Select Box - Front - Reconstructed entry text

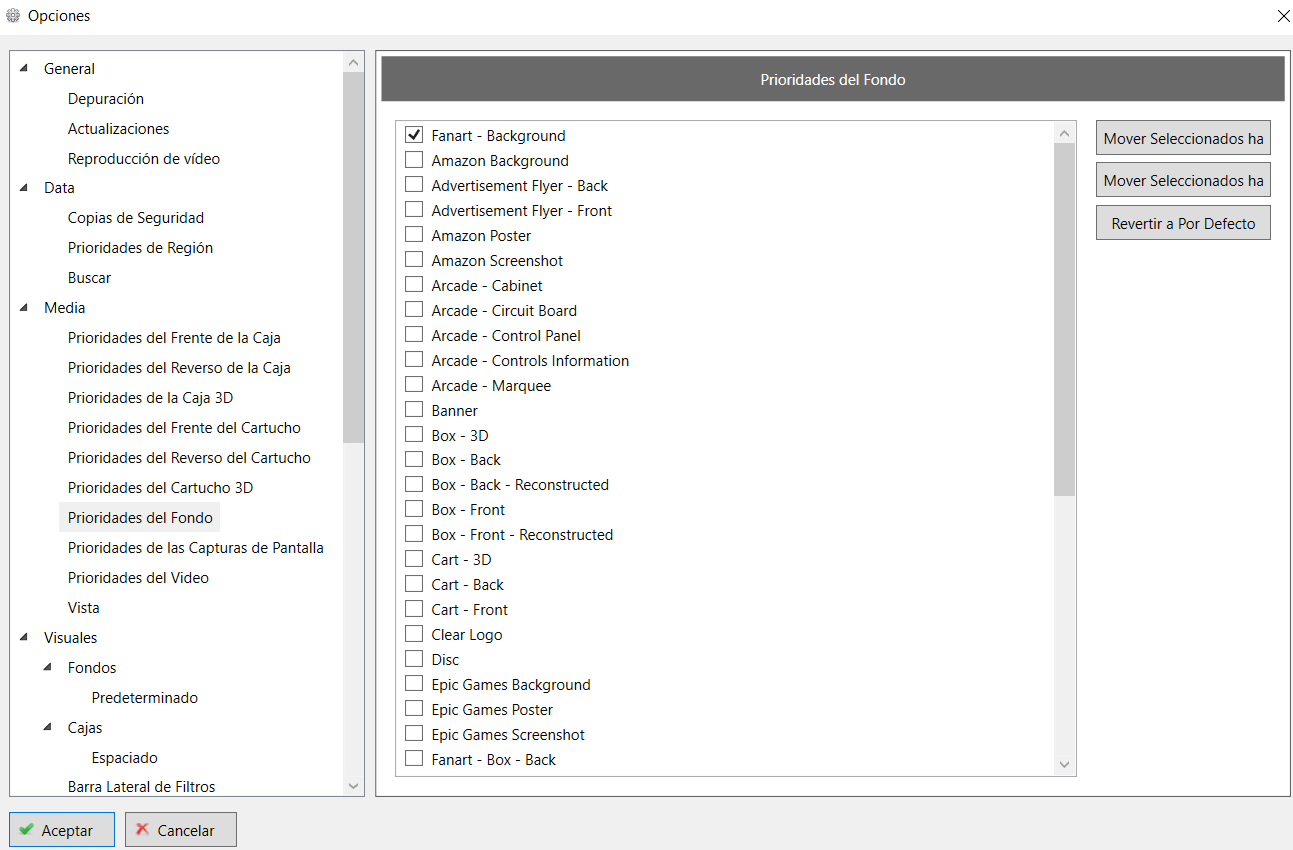pyautogui.click(x=522, y=535)
